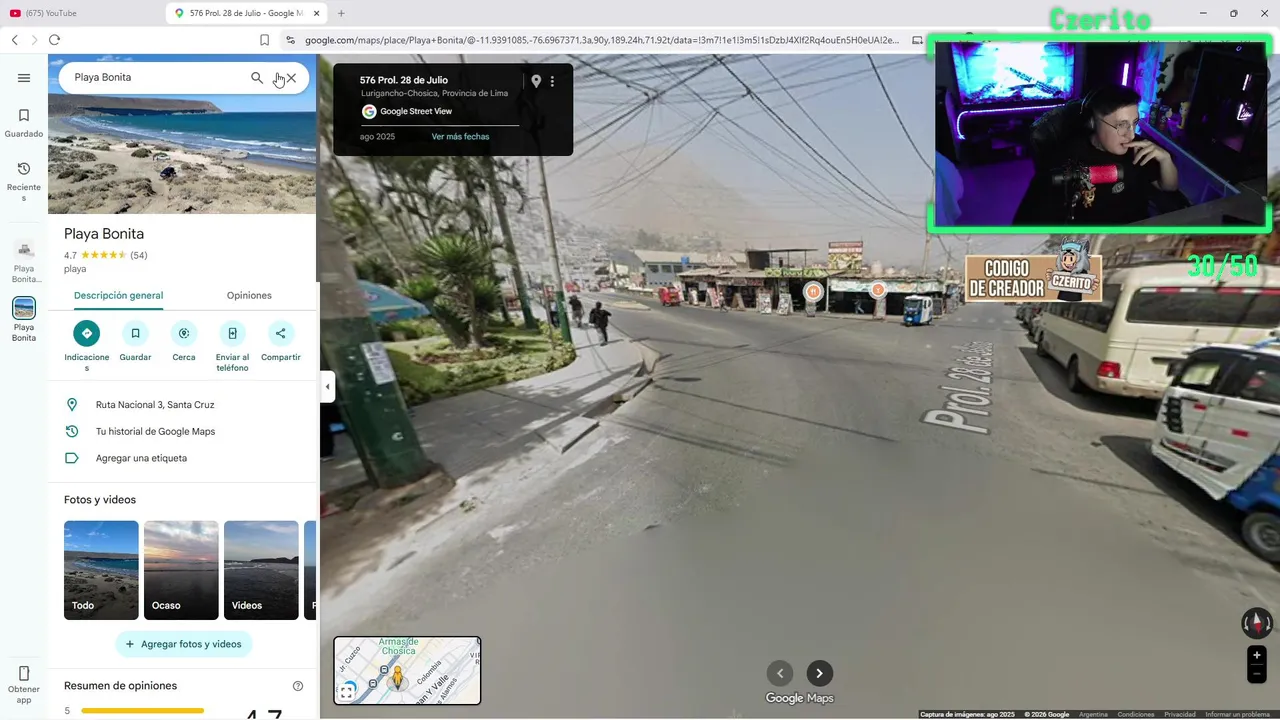Reload the page with refresh icon
The image size is (1280, 720).
pyautogui.click(x=54, y=40)
